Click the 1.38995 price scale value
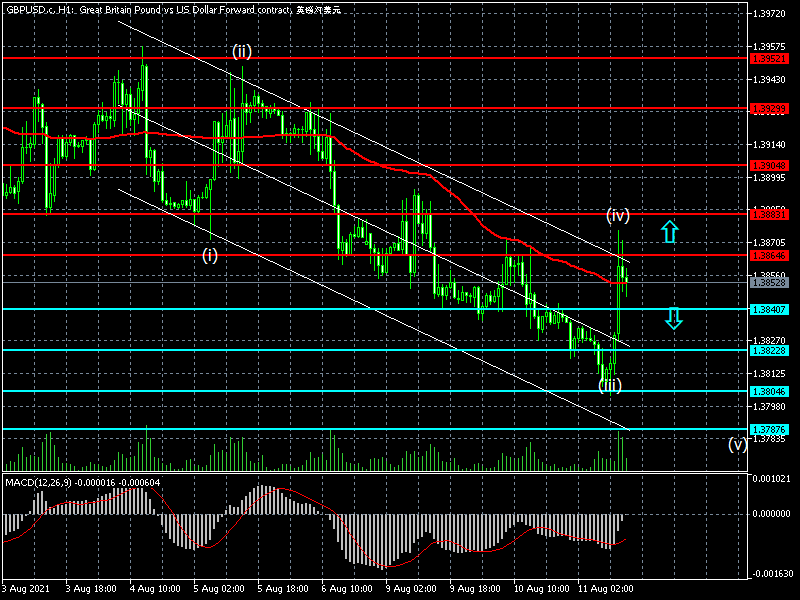The width and height of the screenshot is (800, 600). click(769, 178)
